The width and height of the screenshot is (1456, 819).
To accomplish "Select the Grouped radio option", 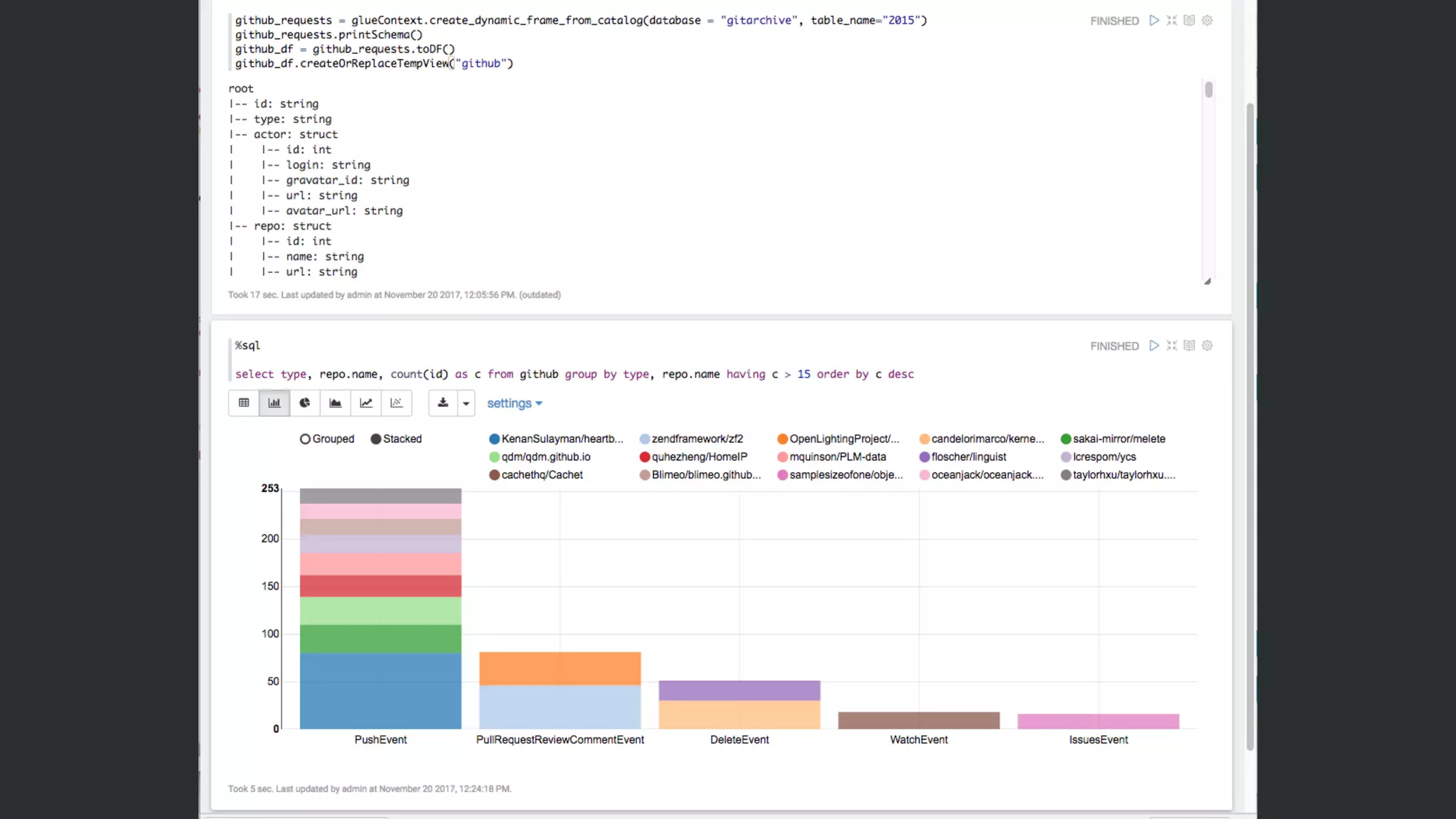I will (306, 439).
